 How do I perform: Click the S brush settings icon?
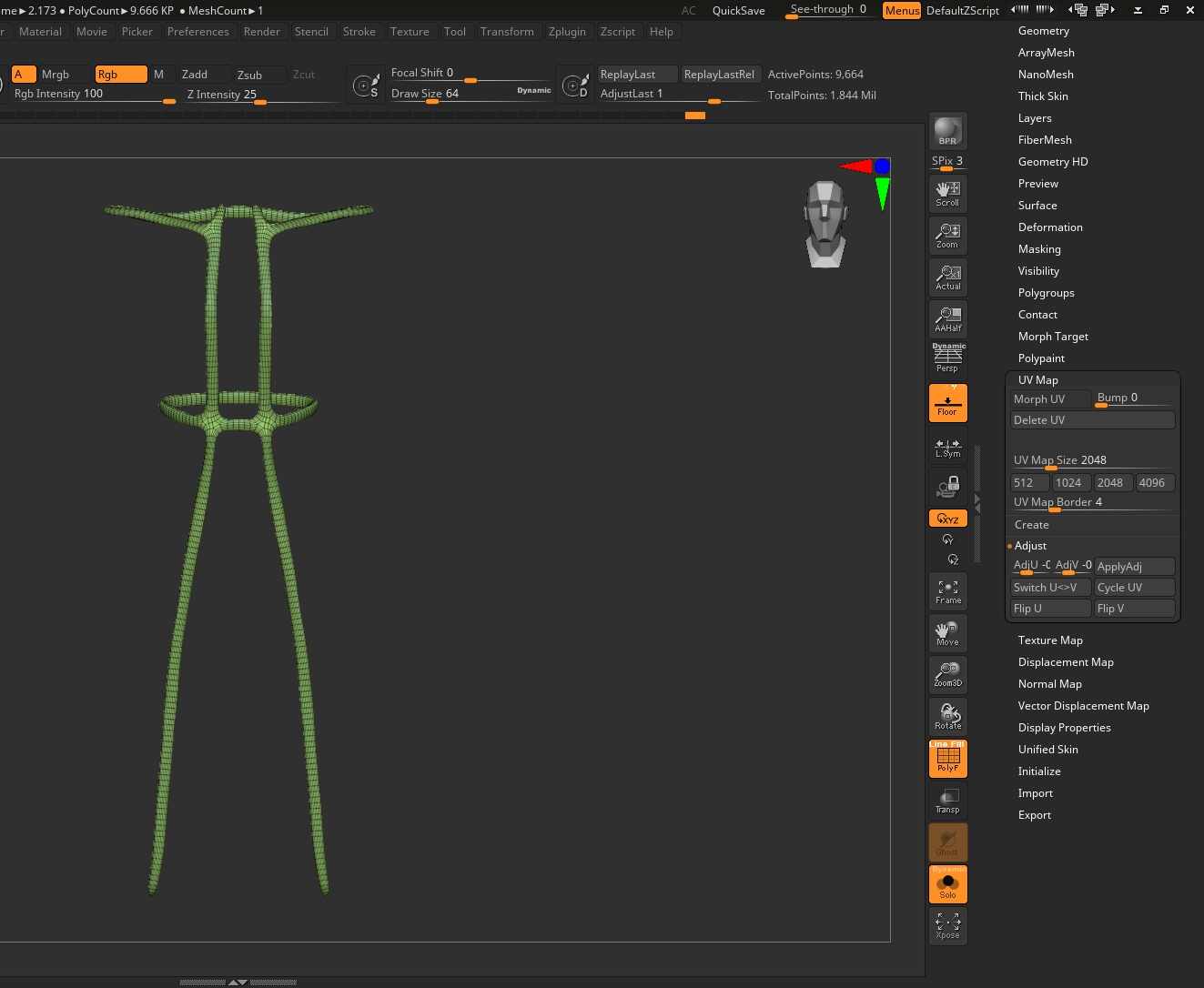[x=366, y=86]
